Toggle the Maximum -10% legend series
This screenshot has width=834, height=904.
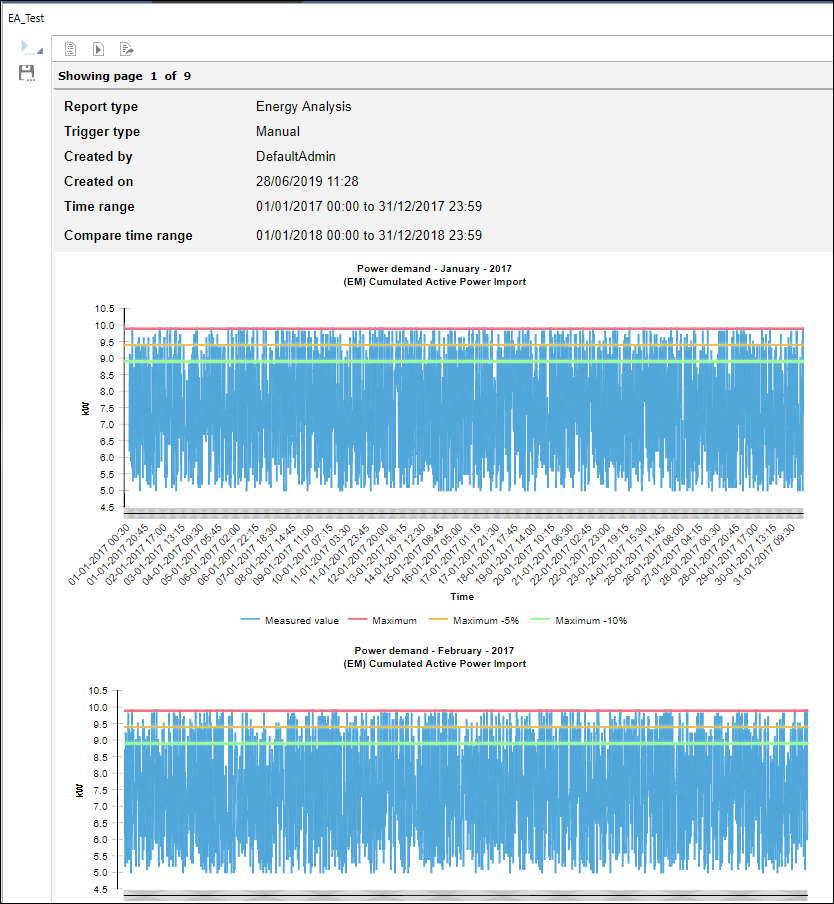click(x=591, y=620)
